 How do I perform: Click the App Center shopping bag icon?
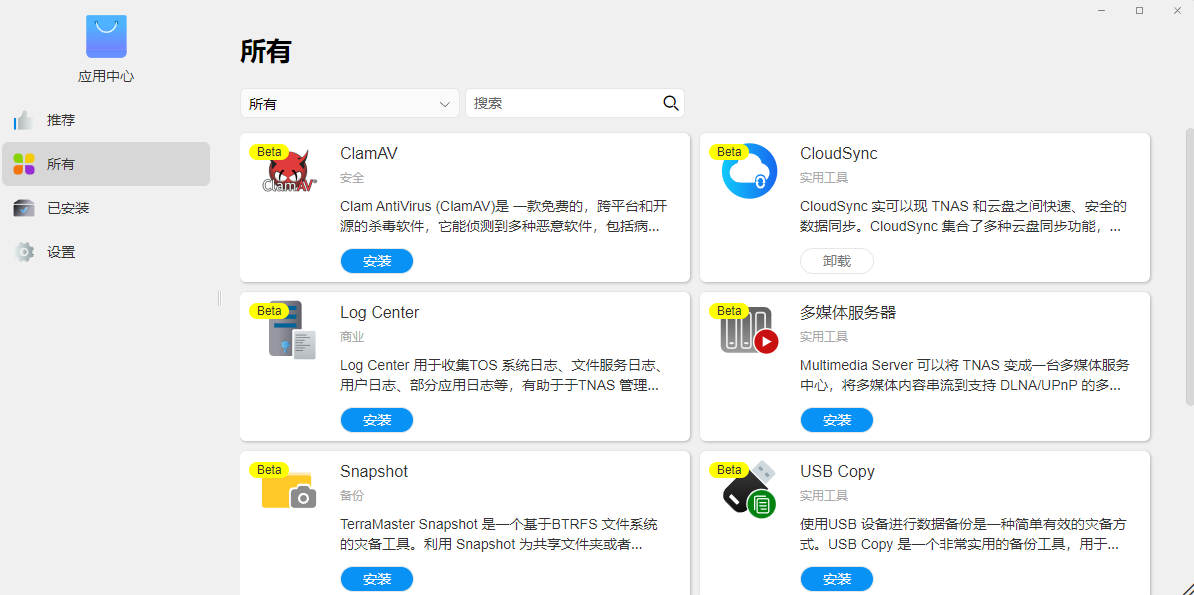[x=106, y=37]
